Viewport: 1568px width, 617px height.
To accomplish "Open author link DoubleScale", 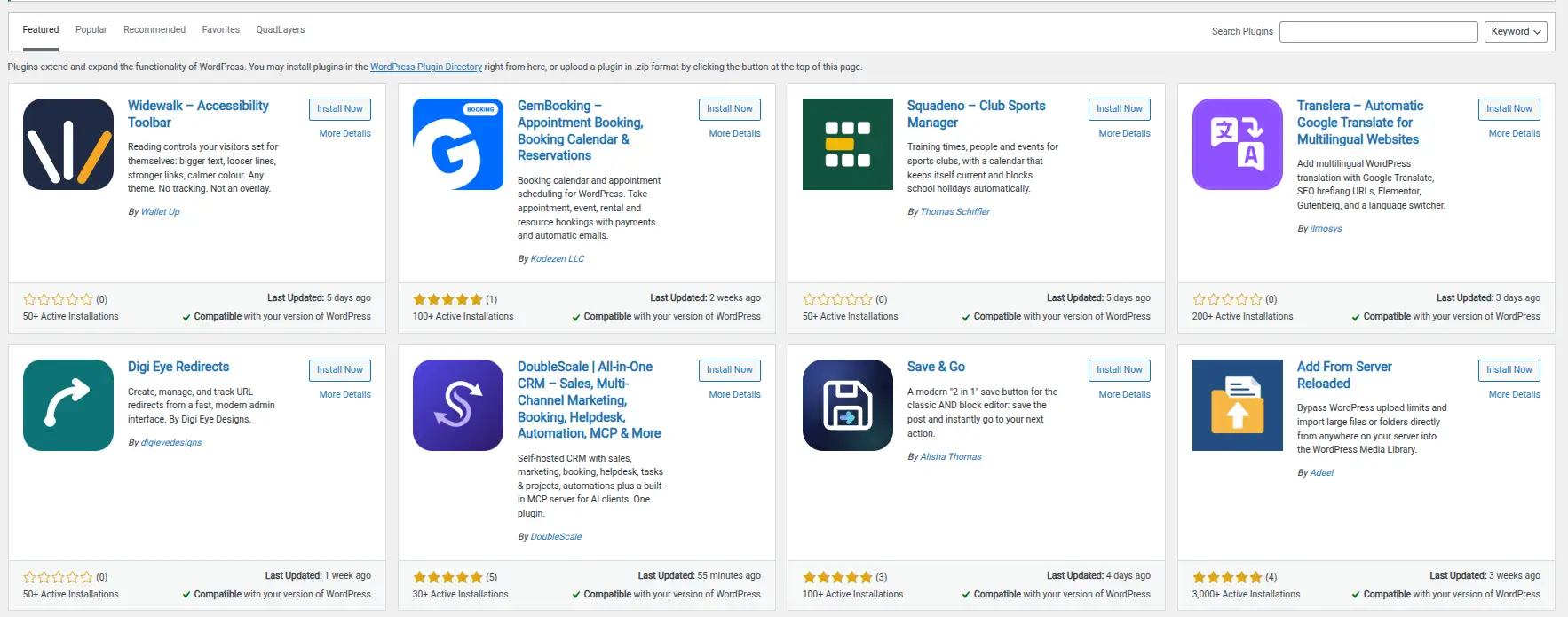I will (557, 537).
